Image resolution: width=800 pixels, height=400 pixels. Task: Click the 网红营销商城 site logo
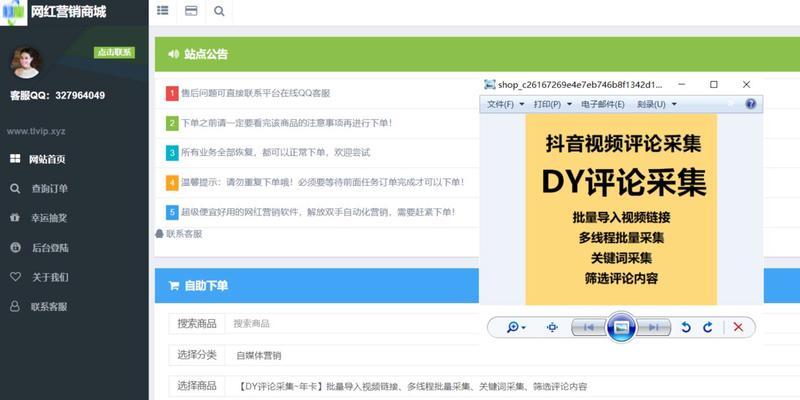[x=14, y=12]
